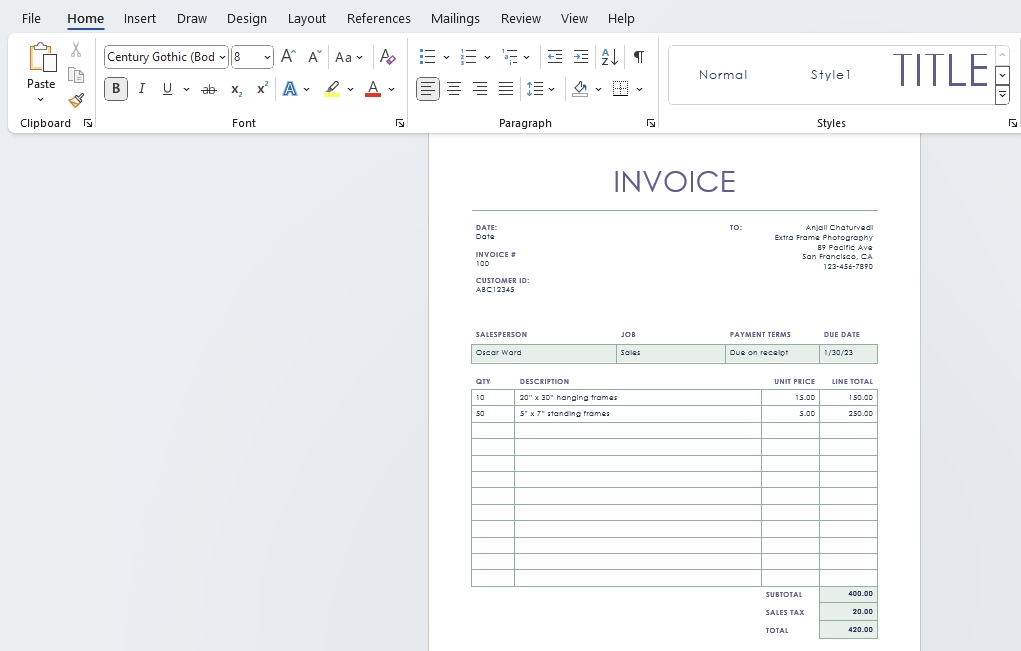Click the Increase Indent icon

[581, 57]
